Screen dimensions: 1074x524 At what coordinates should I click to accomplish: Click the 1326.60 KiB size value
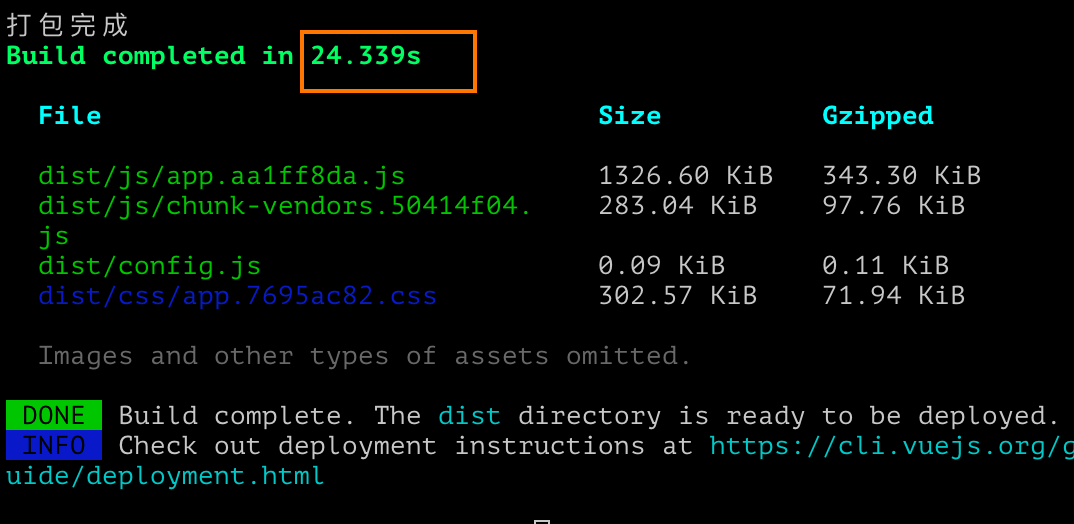click(686, 176)
